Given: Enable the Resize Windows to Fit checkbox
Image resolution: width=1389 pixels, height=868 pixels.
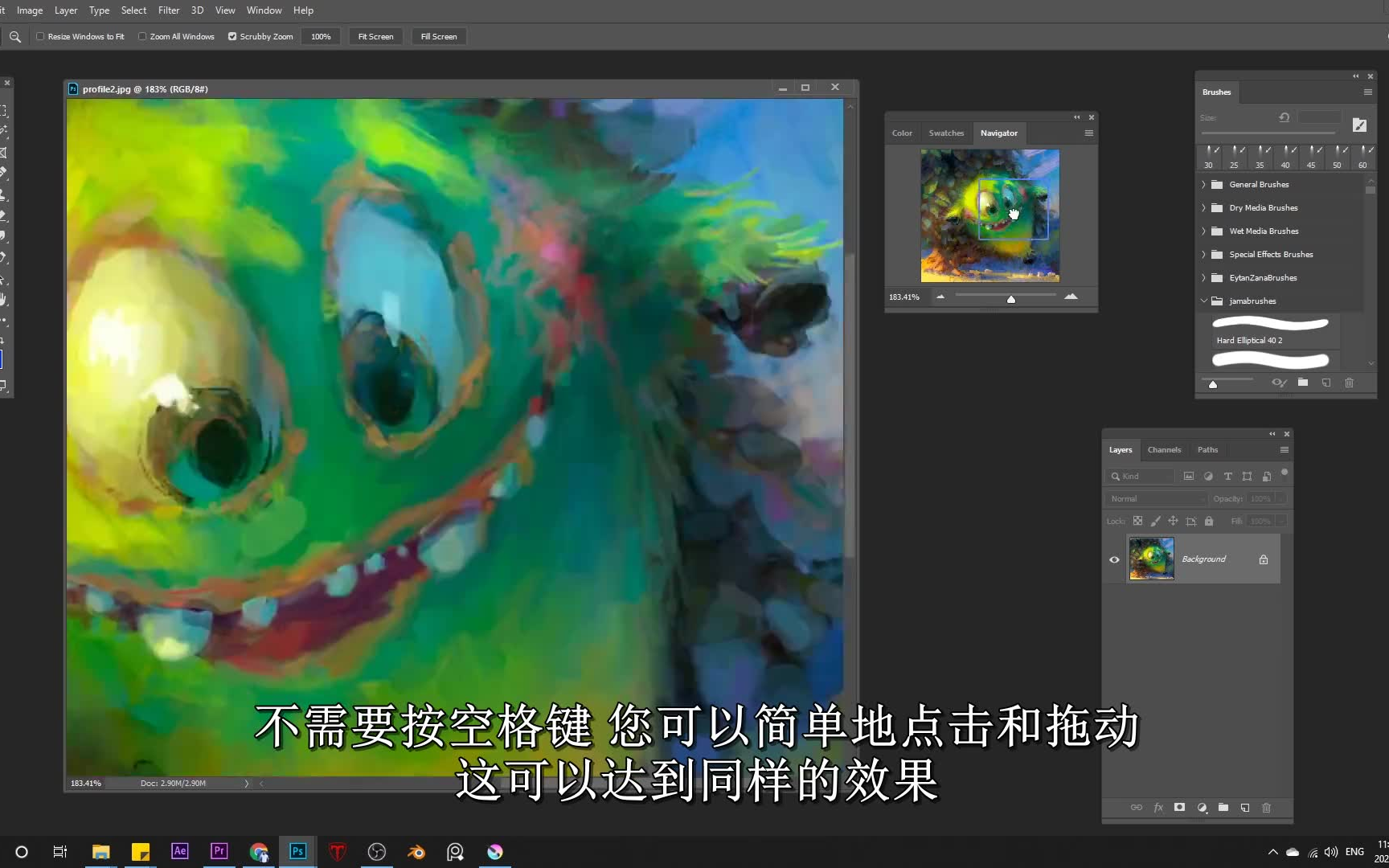Looking at the screenshot, I should pyautogui.click(x=39, y=36).
